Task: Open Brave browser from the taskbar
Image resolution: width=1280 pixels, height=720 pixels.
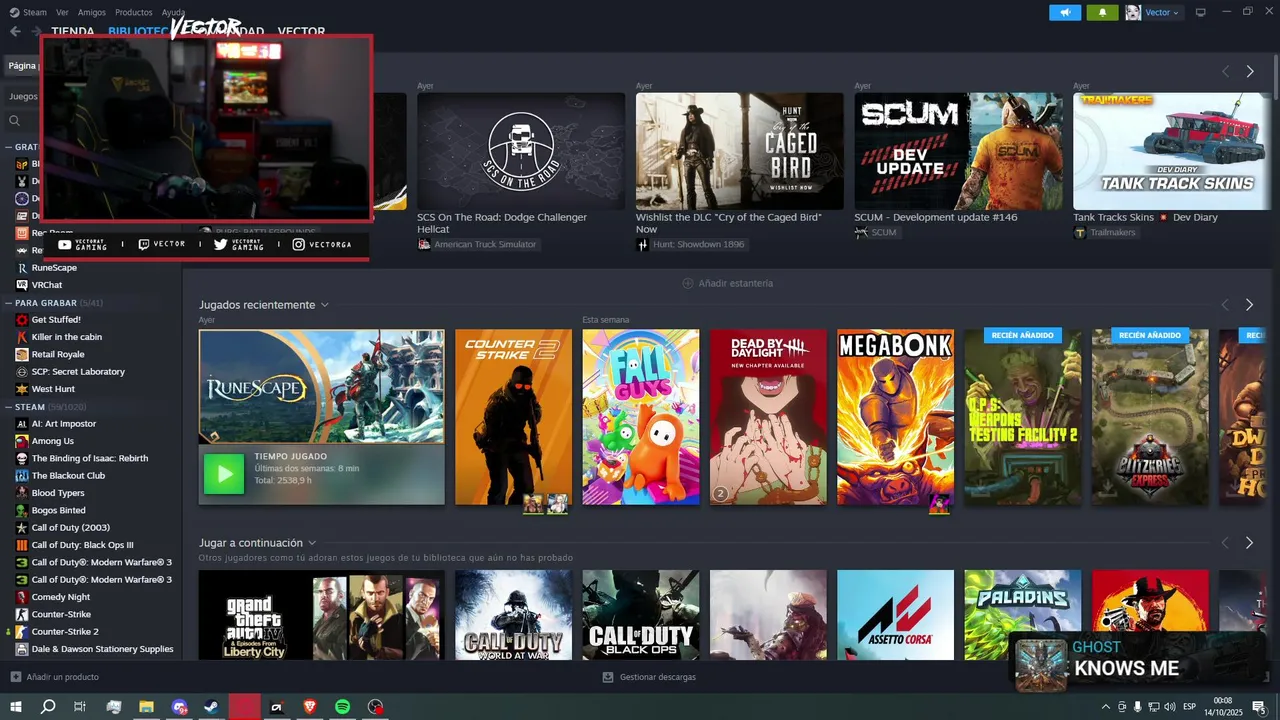Action: coord(309,706)
